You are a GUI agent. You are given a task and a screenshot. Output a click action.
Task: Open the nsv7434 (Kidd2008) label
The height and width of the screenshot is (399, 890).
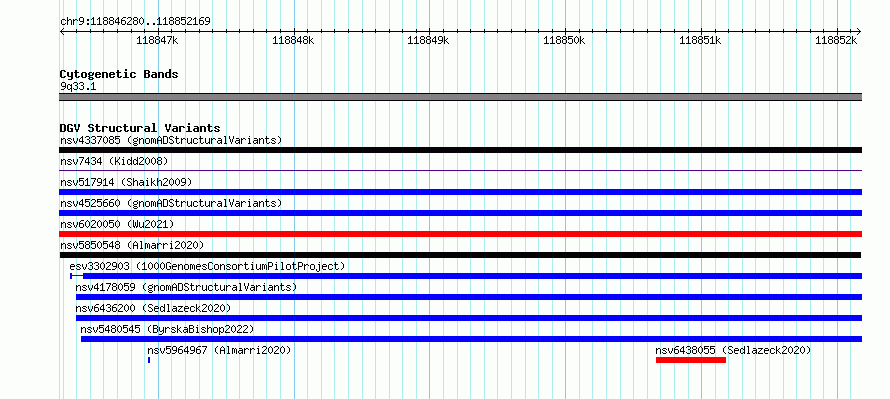(x=114, y=161)
